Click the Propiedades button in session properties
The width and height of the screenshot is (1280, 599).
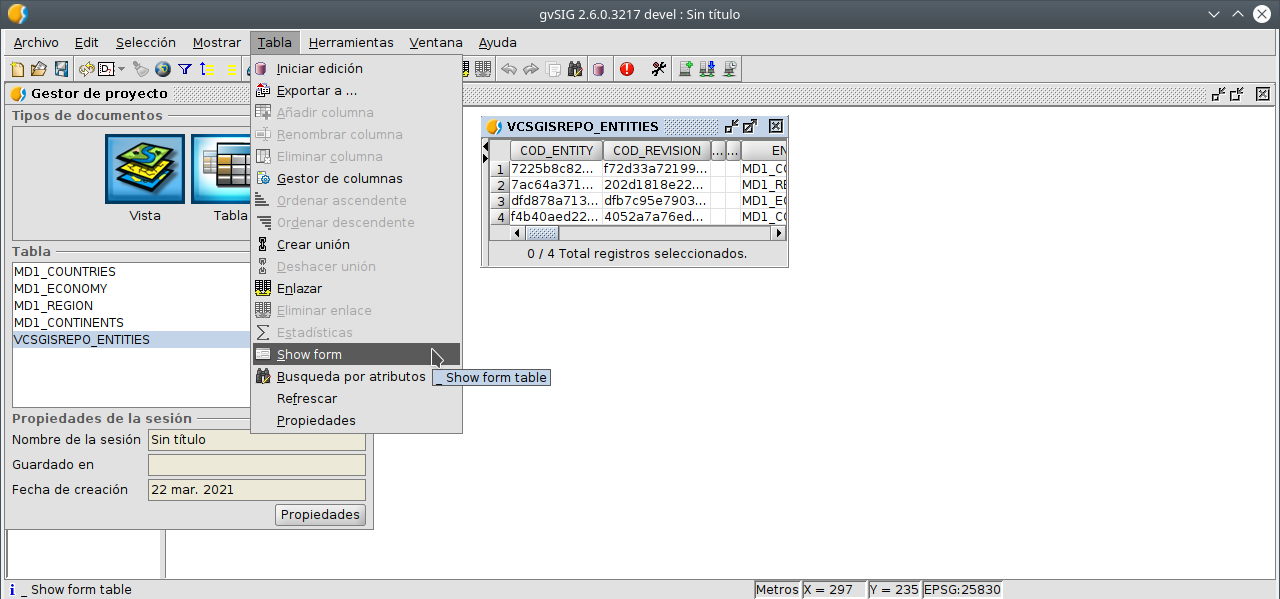320,515
